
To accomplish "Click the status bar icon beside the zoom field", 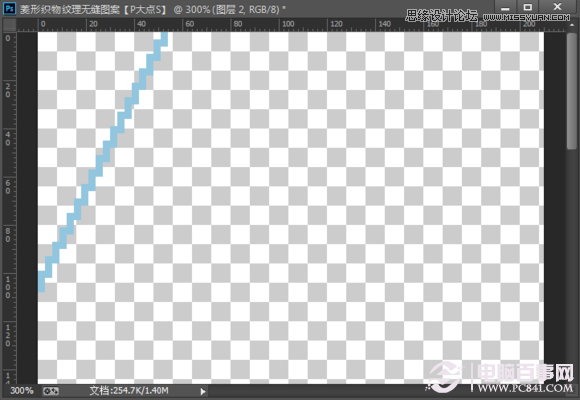I will pos(50,391).
